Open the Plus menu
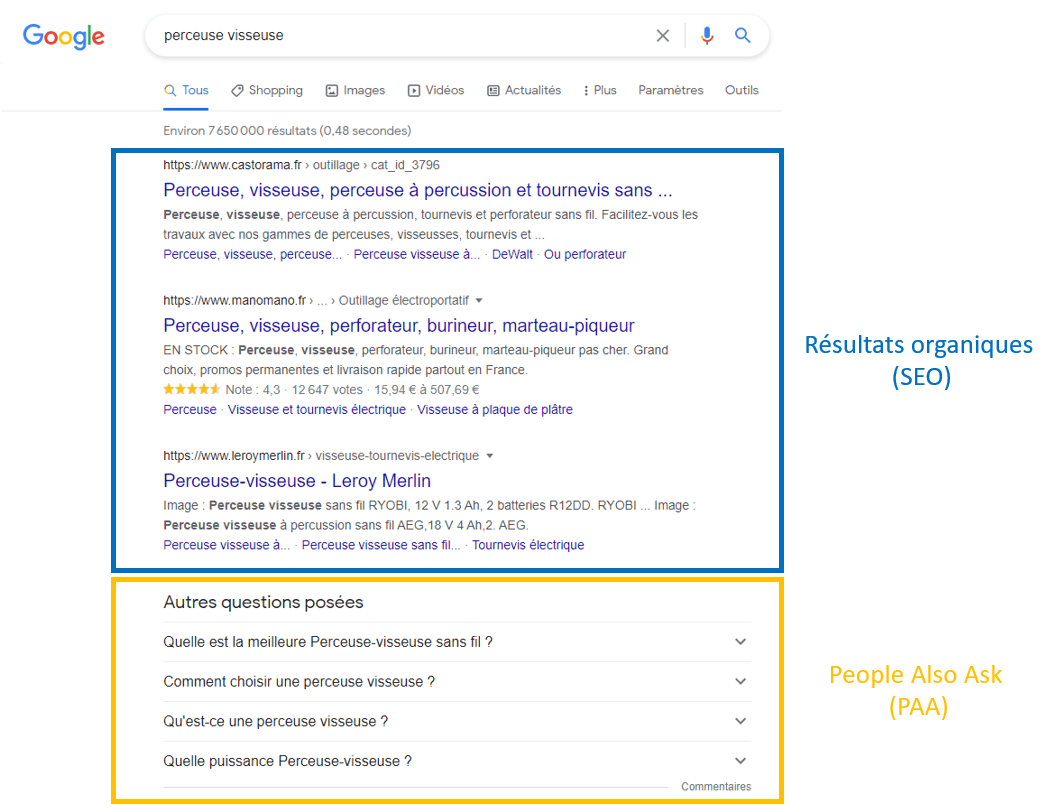Viewport: 1056px width, 812px height. click(x=600, y=90)
